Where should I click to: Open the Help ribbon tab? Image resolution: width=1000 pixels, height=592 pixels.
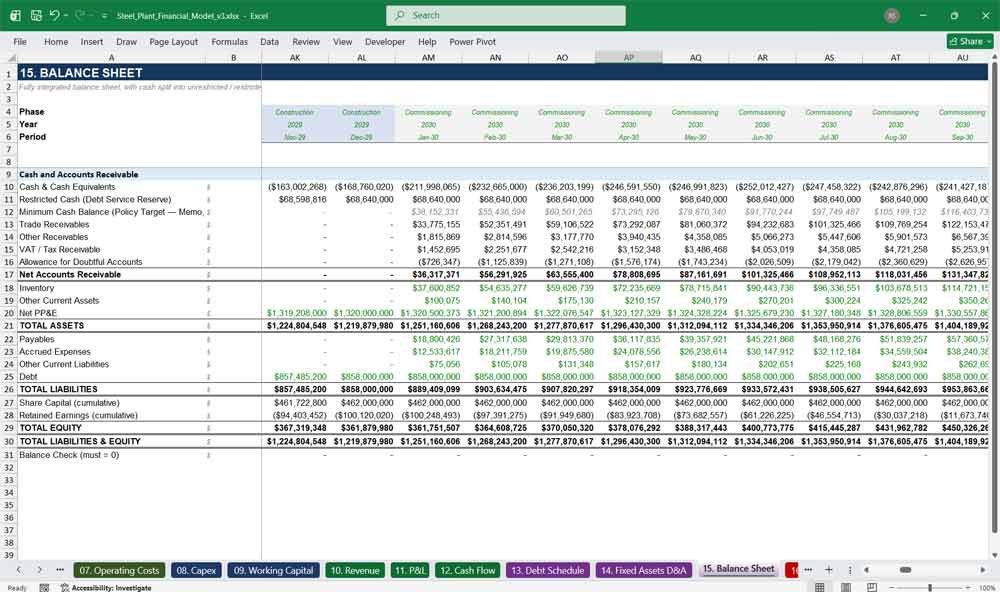click(427, 41)
